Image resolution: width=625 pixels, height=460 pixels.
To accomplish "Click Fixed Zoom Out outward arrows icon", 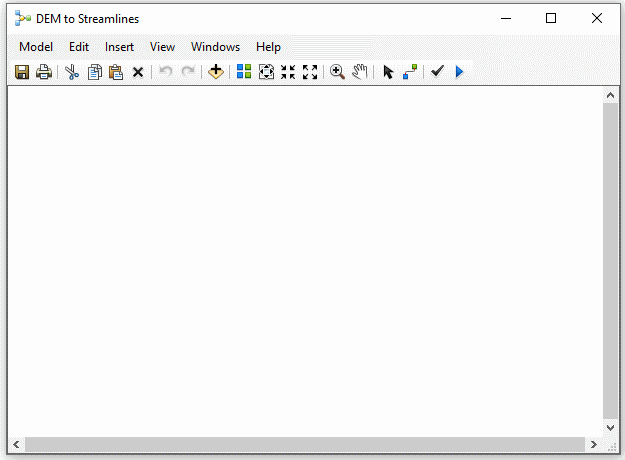I will (x=310, y=72).
